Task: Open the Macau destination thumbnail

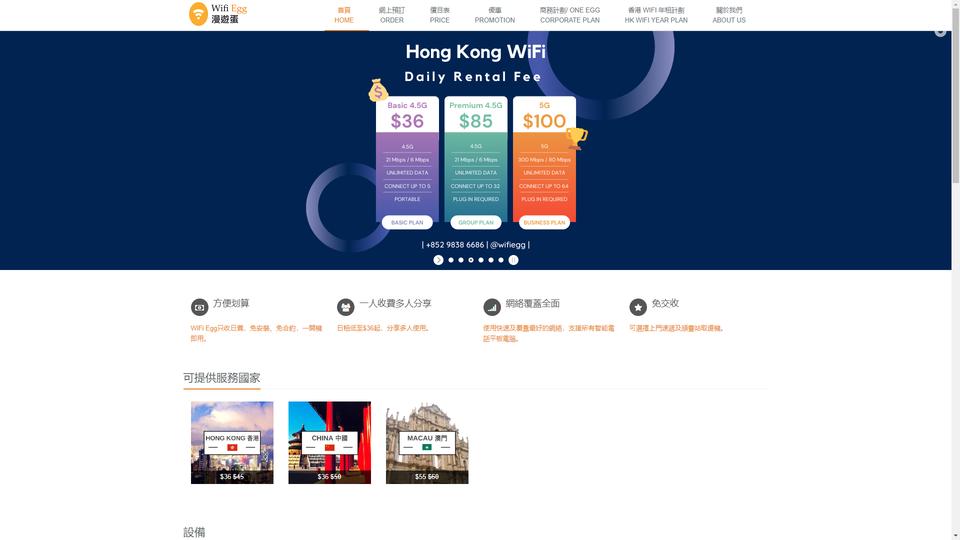Action: click(427, 443)
